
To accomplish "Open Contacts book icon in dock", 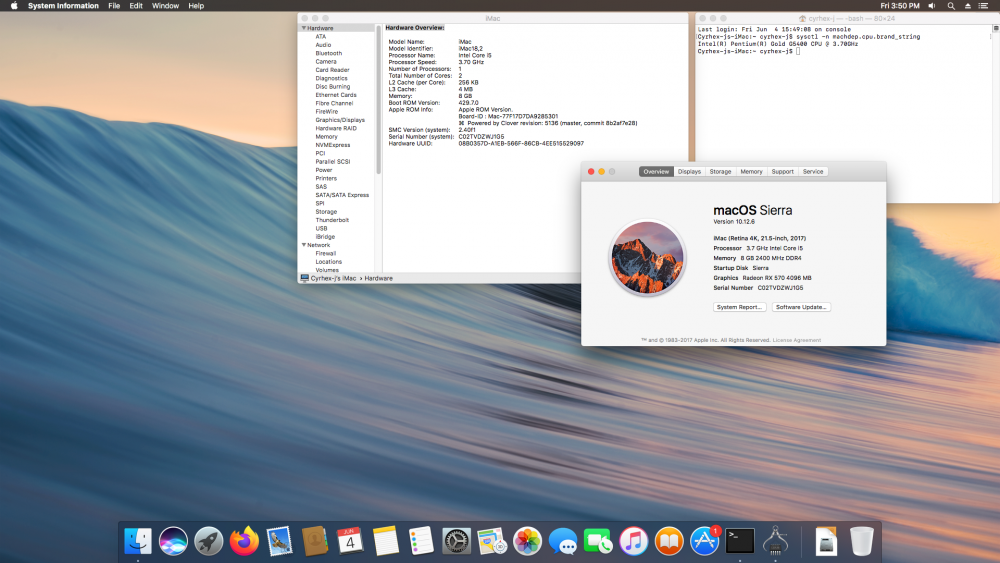I will click(x=315, y=541).
